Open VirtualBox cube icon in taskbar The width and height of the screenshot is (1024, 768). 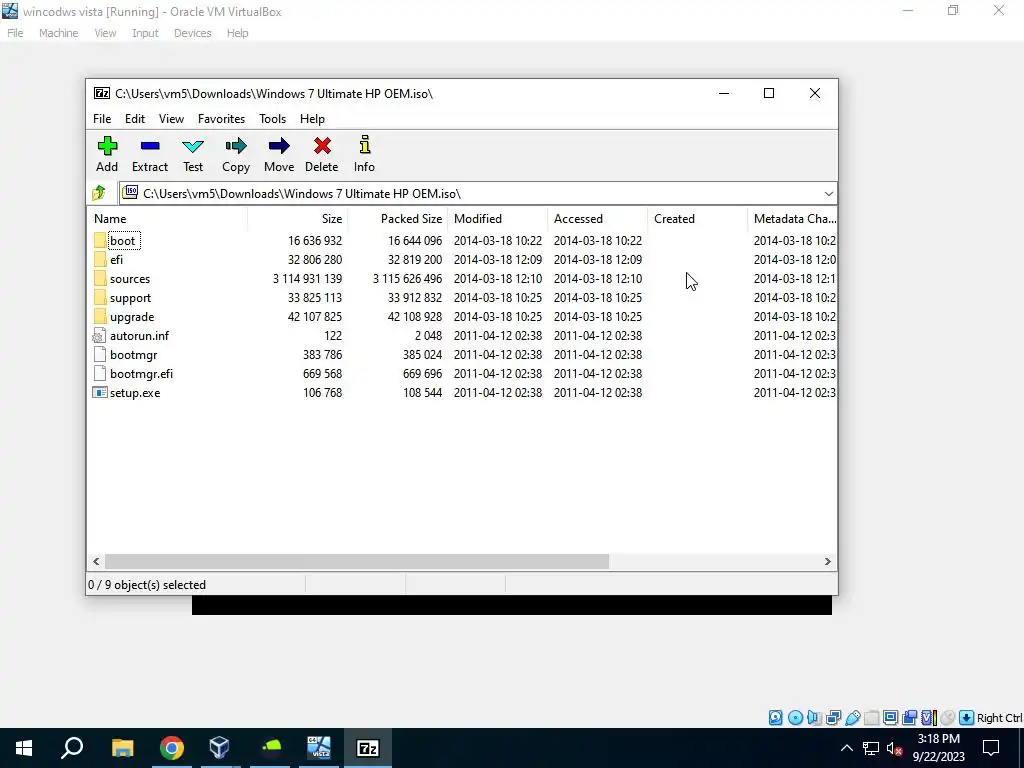219,748
